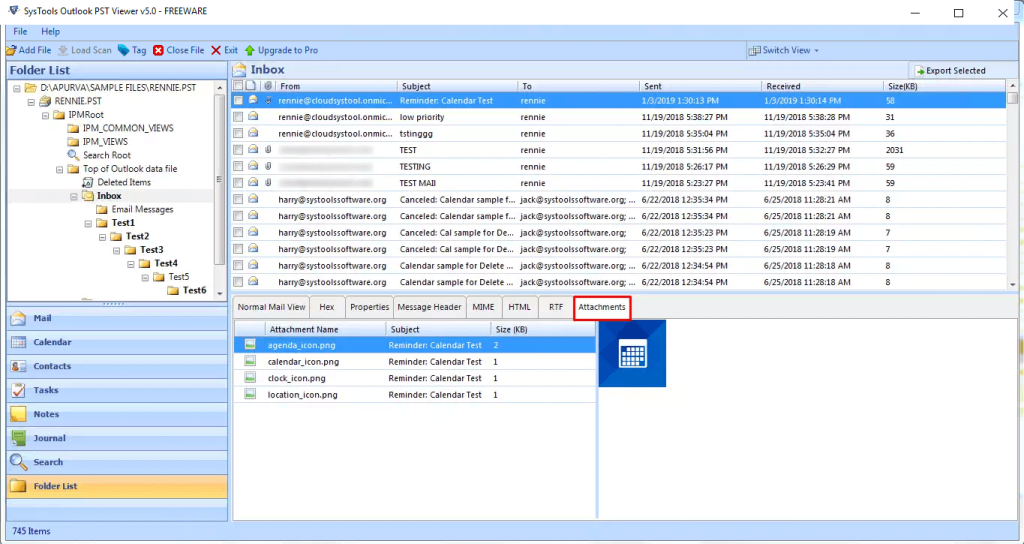The height and width of the screenshot is (544, 1024).
Task: Collapse the Test2 folder node
Action: tap(103, 236)
